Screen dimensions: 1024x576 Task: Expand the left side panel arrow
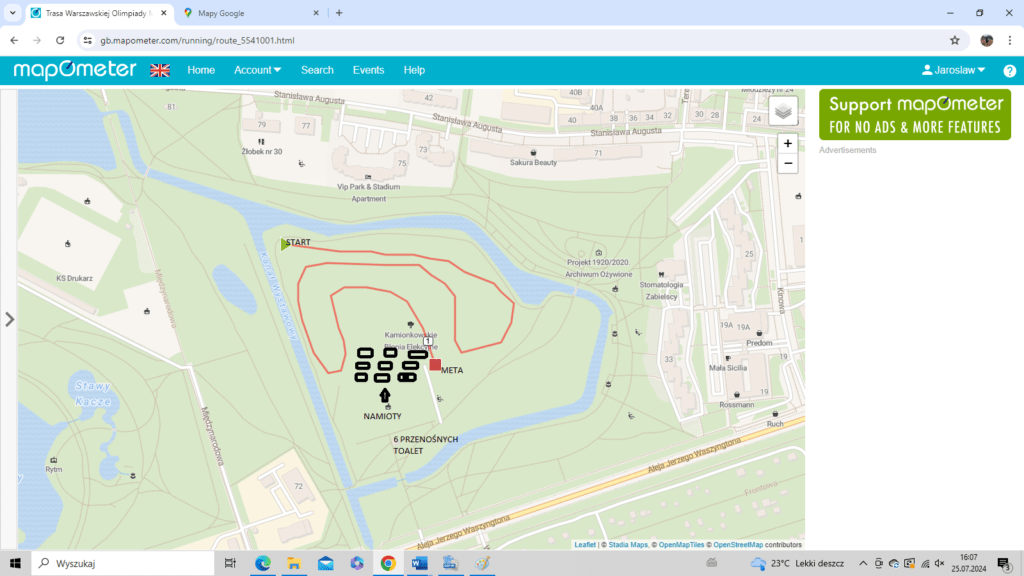point(10,319)
